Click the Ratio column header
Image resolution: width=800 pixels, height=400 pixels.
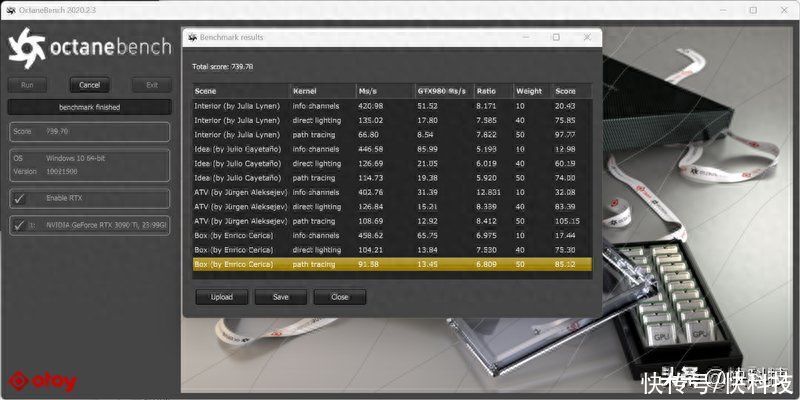(x=493, y=91)
